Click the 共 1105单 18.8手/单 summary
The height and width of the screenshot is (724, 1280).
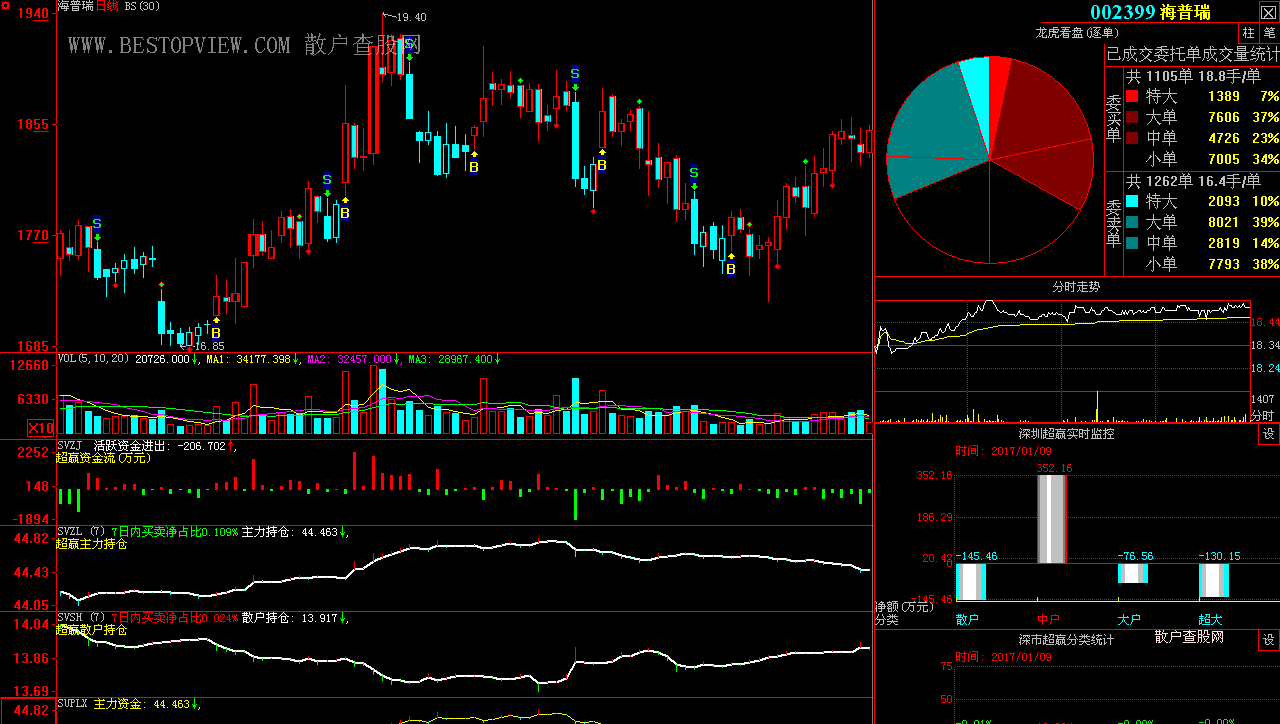coord(1194,76)
